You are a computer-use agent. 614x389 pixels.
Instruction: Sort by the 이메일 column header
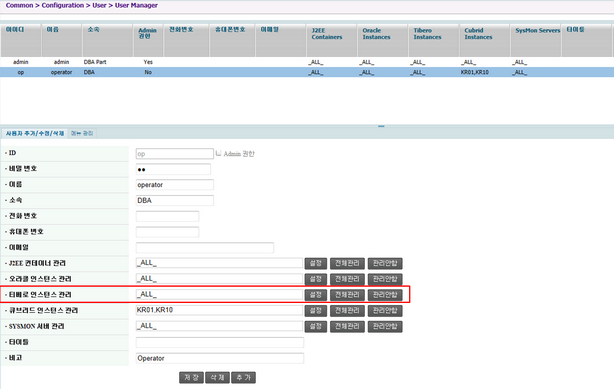(x=281, y=40)
